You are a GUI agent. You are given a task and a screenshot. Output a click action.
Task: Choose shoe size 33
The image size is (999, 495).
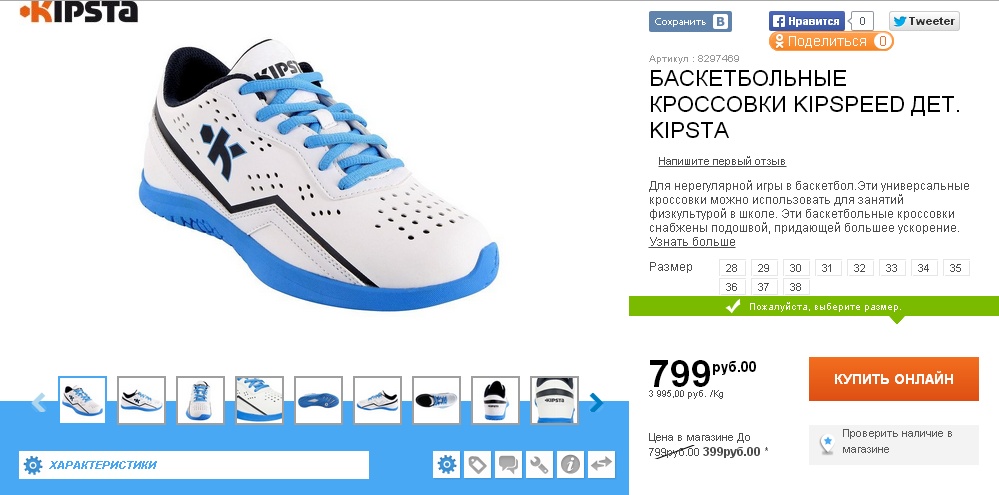click(892, 268)
